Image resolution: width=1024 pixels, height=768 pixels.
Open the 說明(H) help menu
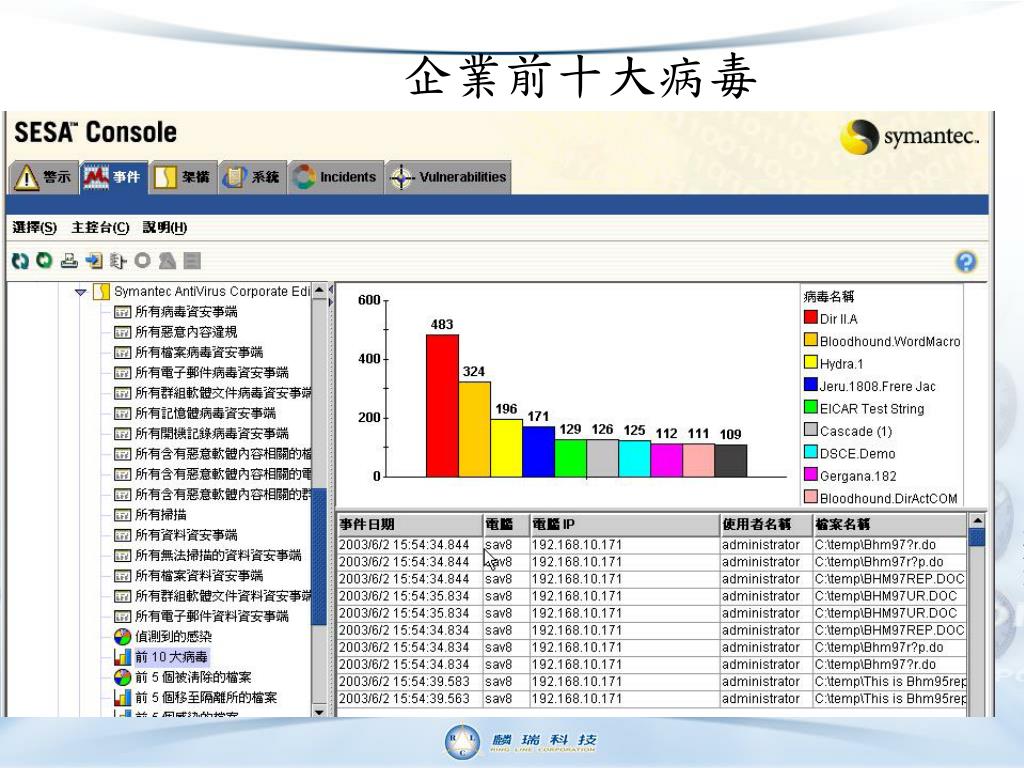[x=165, y=227]
